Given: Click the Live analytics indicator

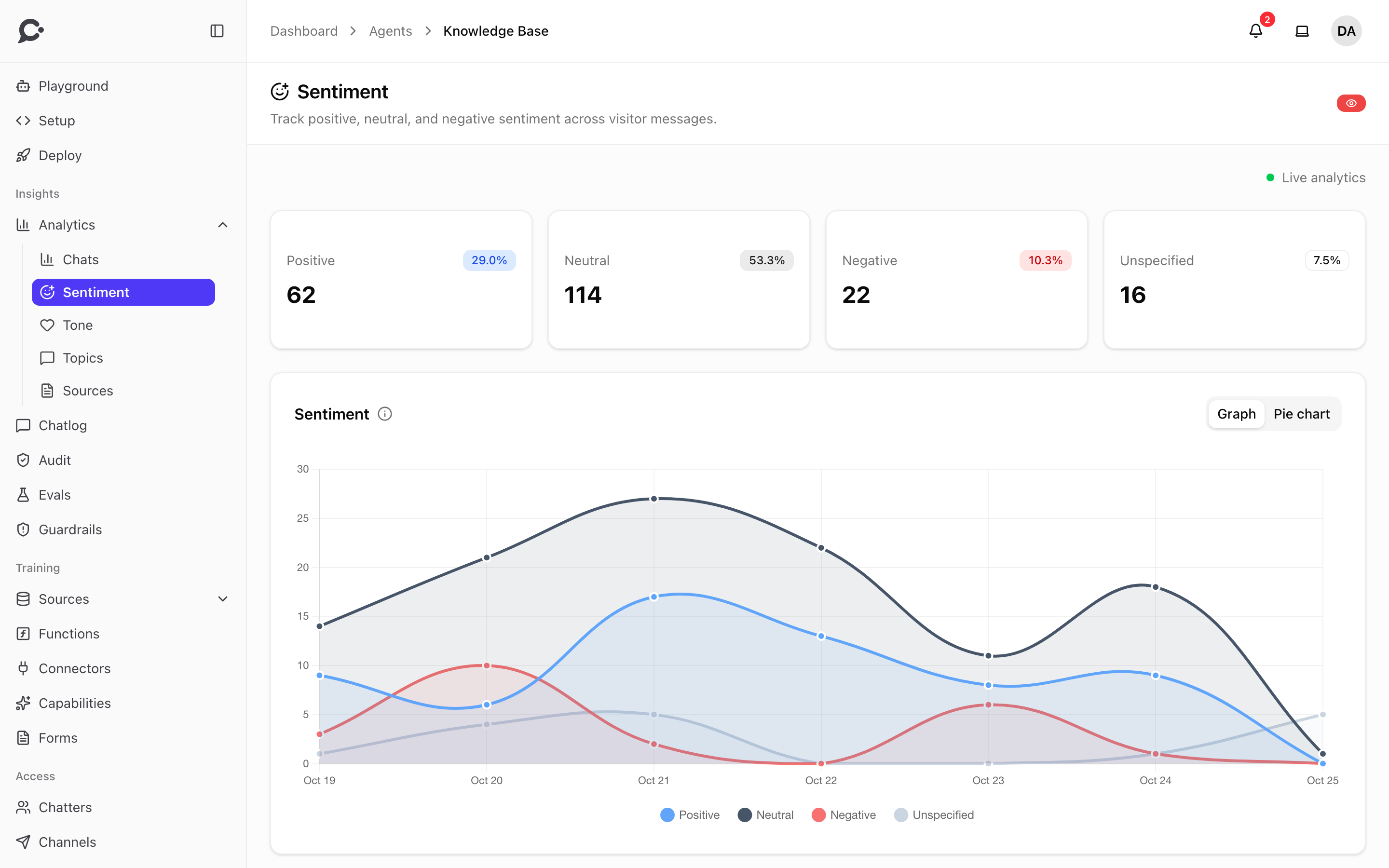Looking at the screenshot, I should pyautogui.click(x=1316, y=177).
